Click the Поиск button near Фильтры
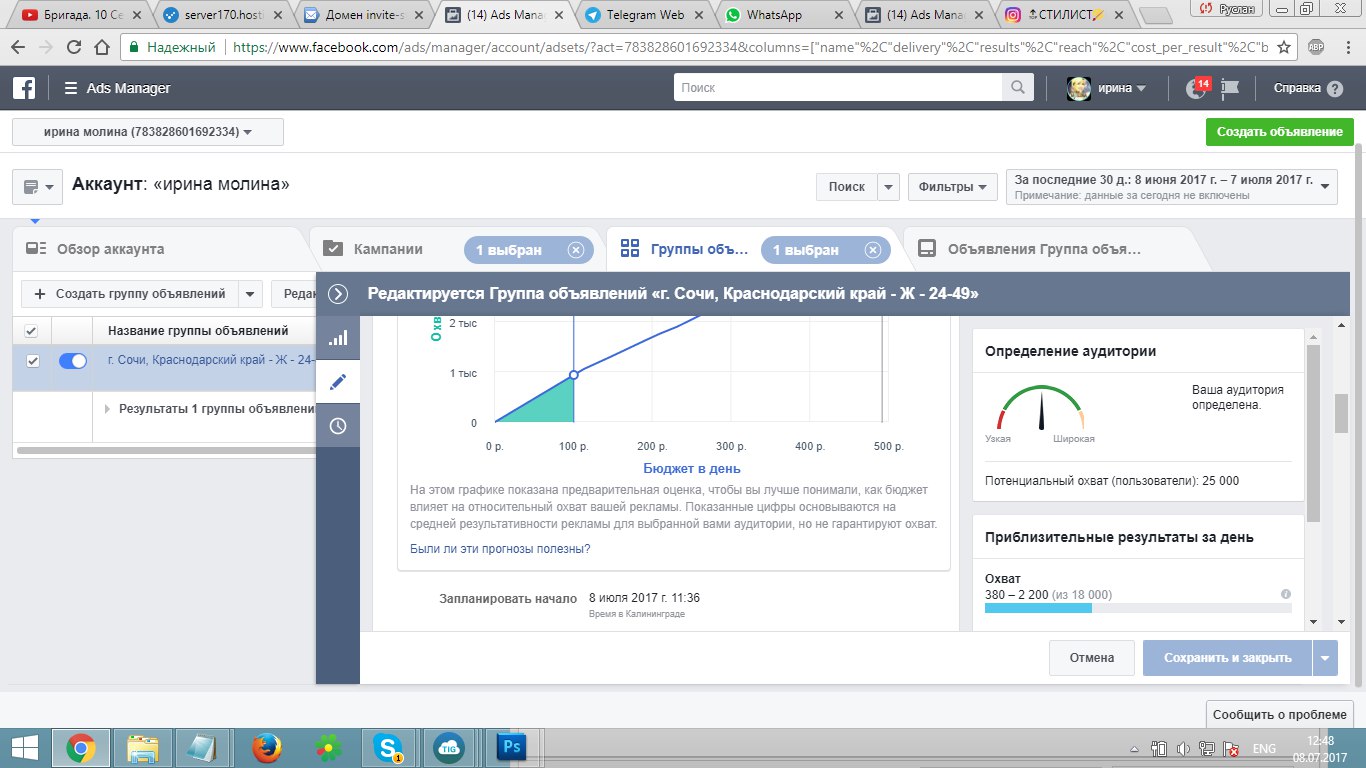1366x768 pixels. point(846,187)
